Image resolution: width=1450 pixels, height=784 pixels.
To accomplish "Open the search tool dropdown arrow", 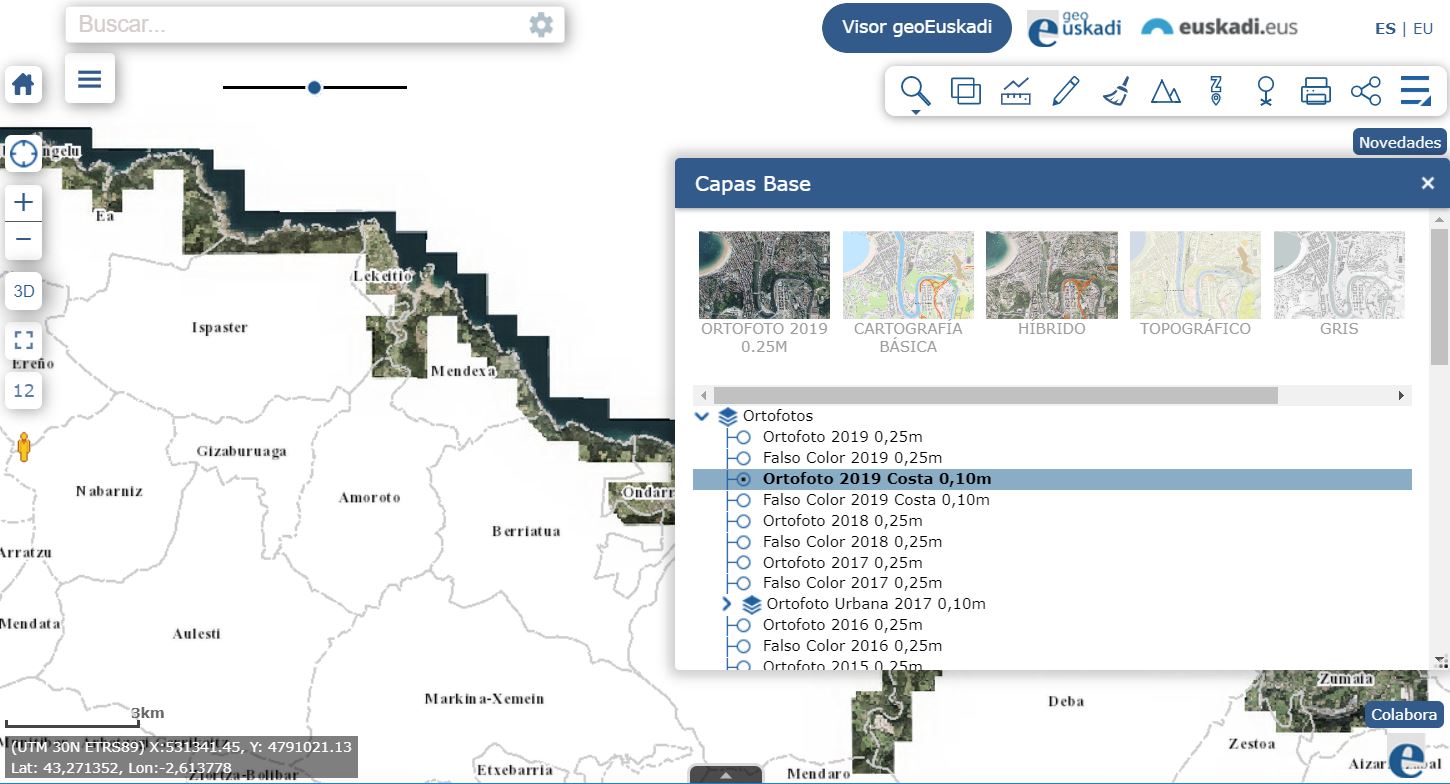I will [915, 112].
